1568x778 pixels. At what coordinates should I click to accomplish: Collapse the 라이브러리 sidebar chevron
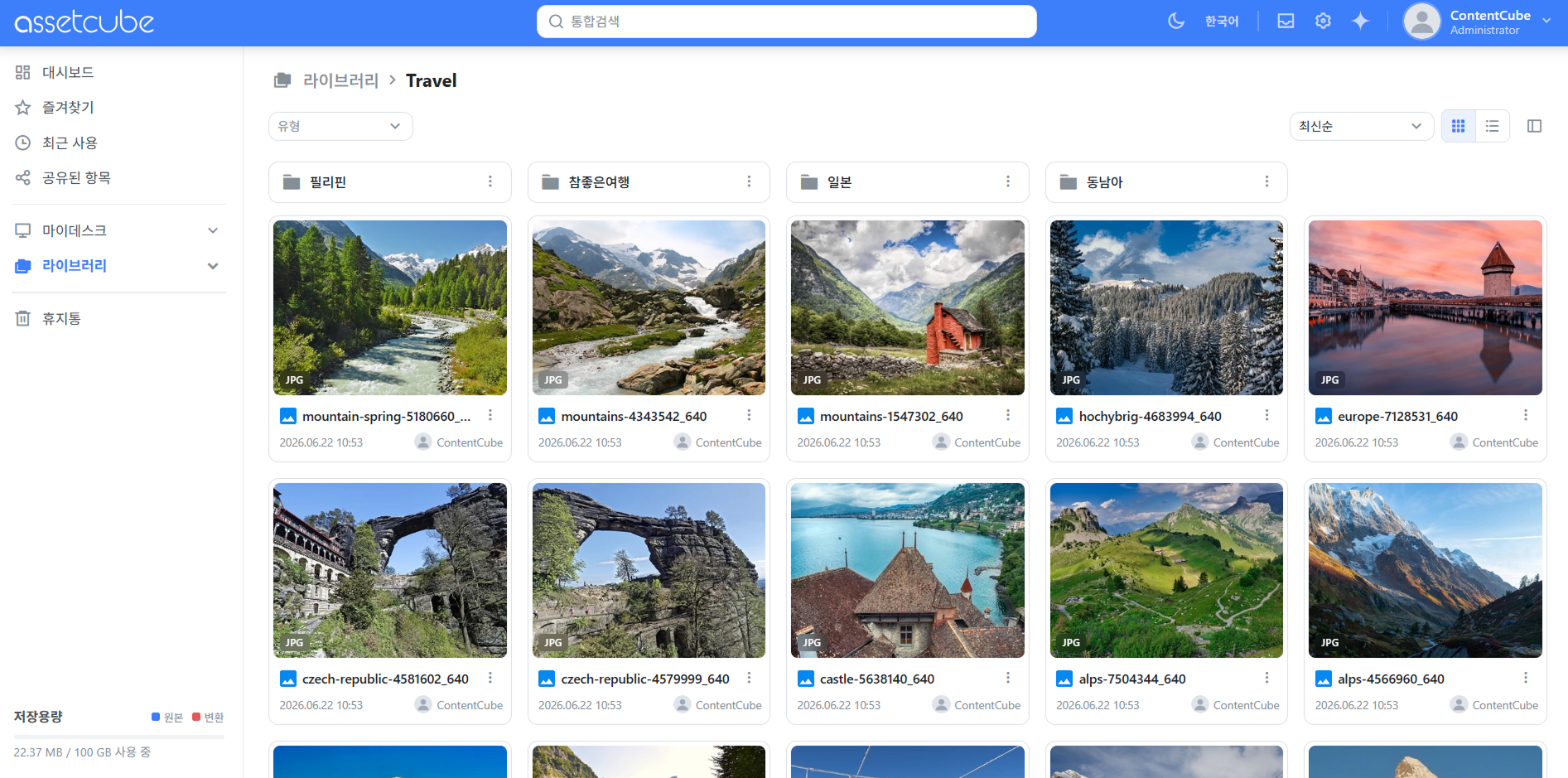click(213, 266)
